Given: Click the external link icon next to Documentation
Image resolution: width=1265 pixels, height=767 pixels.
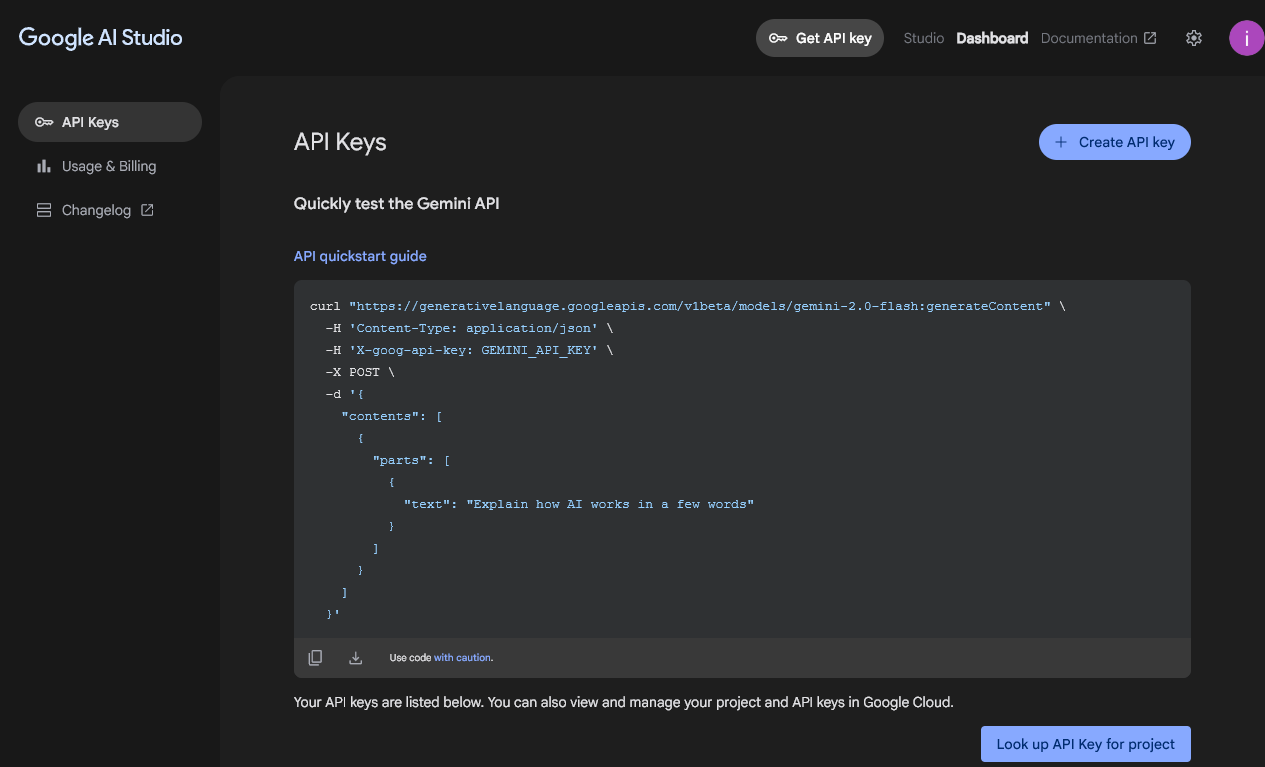Looking at the screenshot, I should point(1150,38).
